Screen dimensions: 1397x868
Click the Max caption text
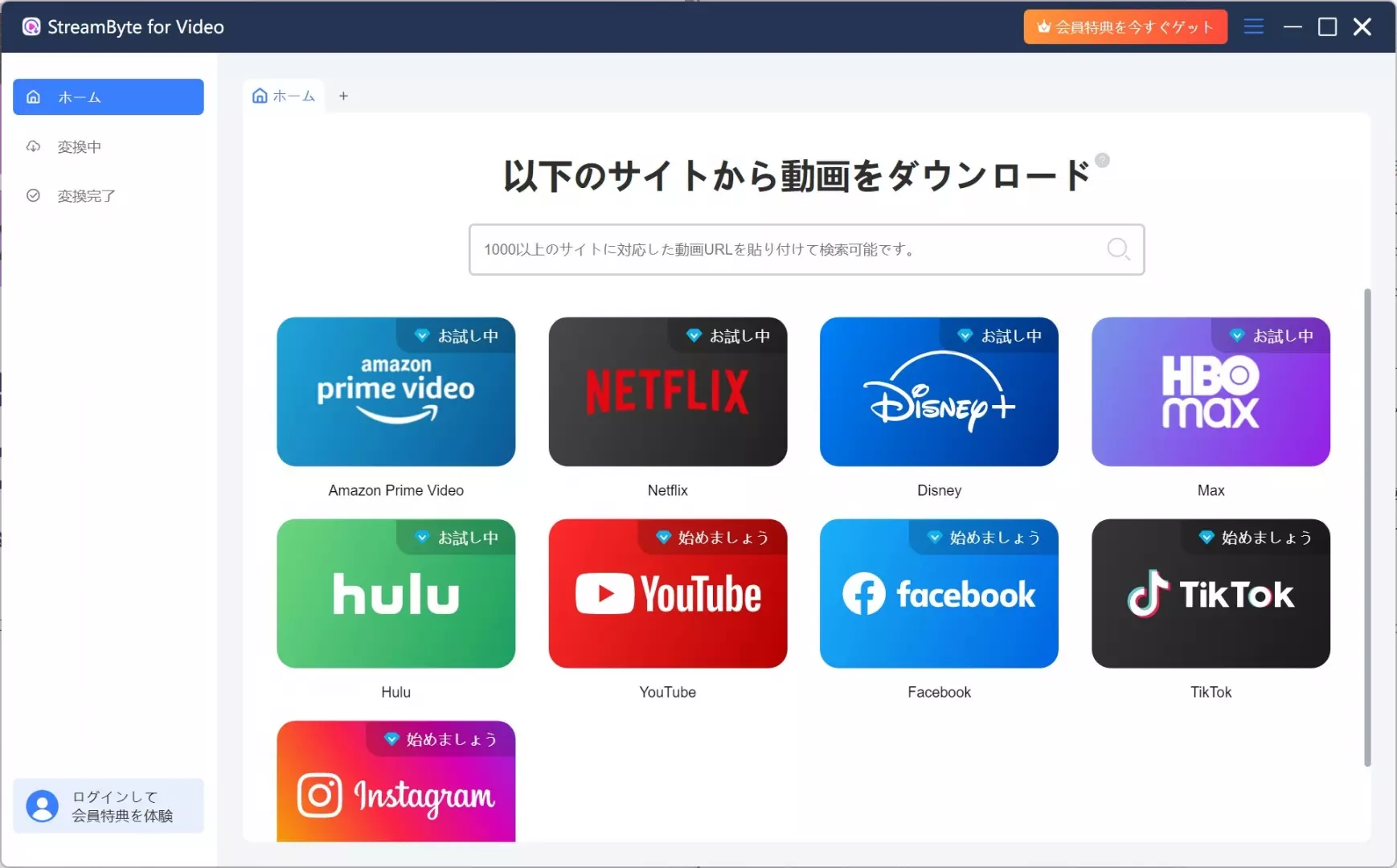[1211, 490]
